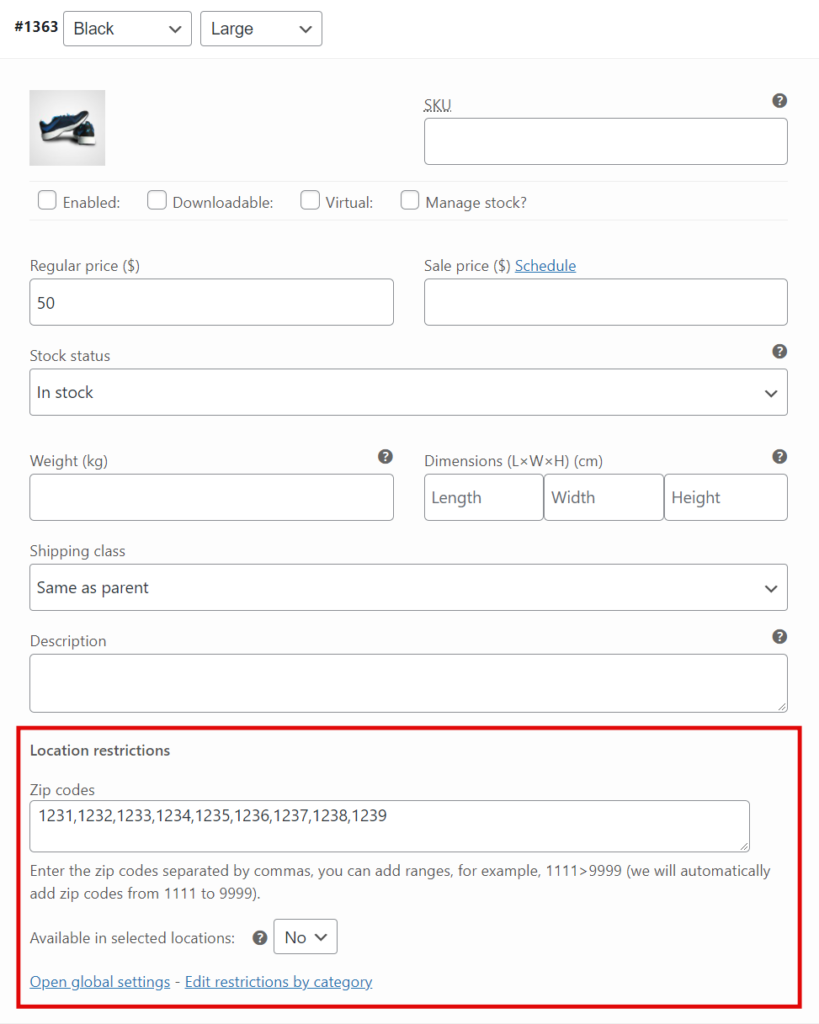This screenshot has width=819, height=1024.
Task: Click the Dimensions help icon
Action: coord(780,456)
